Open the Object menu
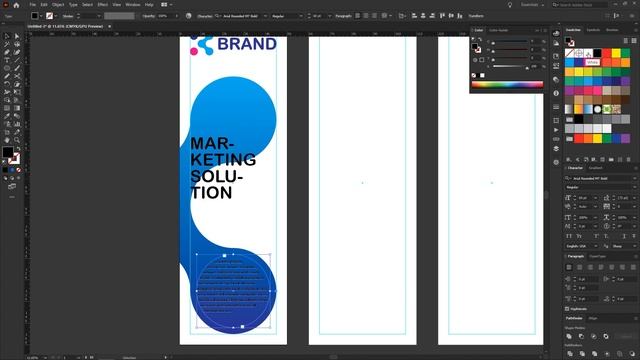Image resolution: width=640 pixels, height=360 pixels. coord(58,5)
